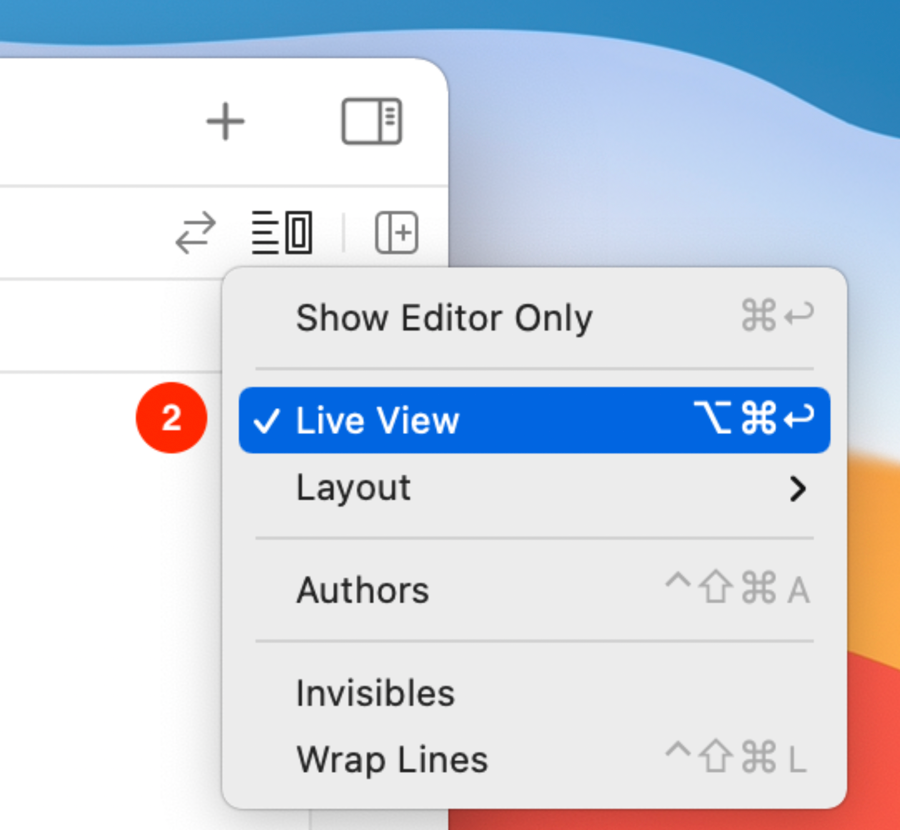Click the Wrap Lines shortcut hint
The height and width of the screenshot is (830, 900).
(x=736, y=760)
